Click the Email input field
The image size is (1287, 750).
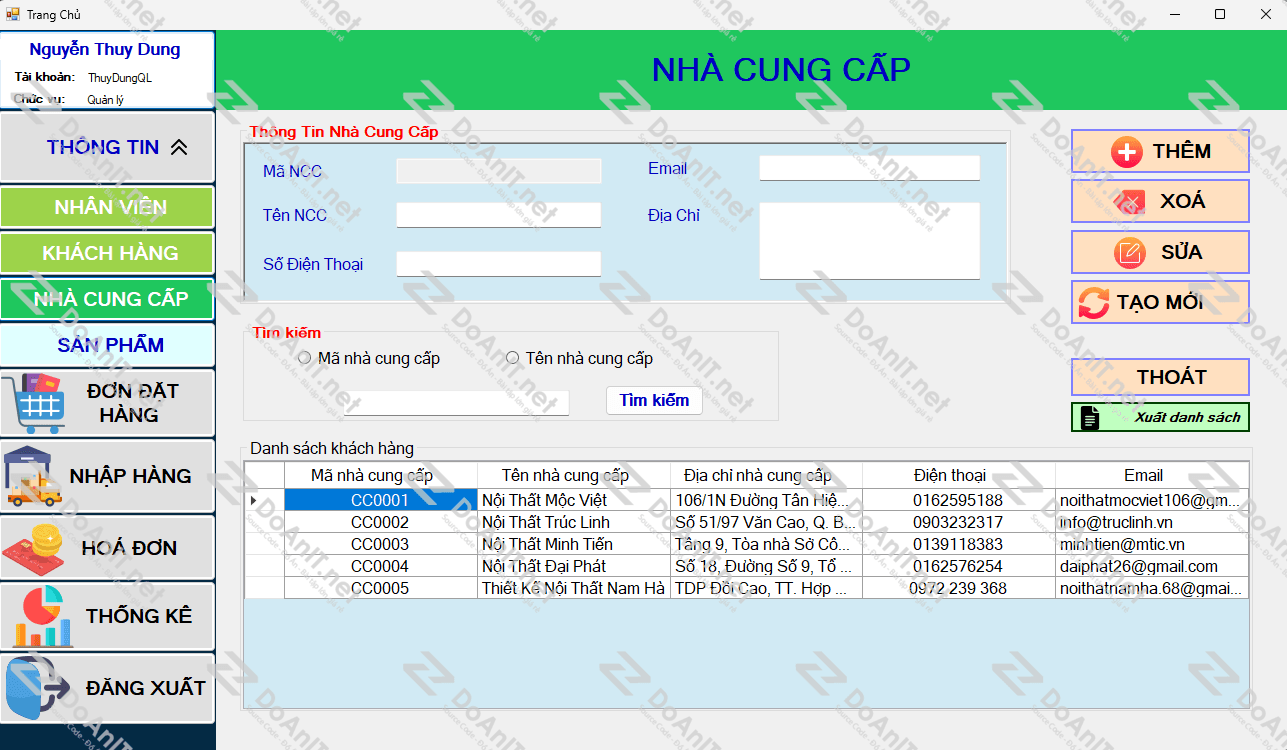tap(870, 168)
